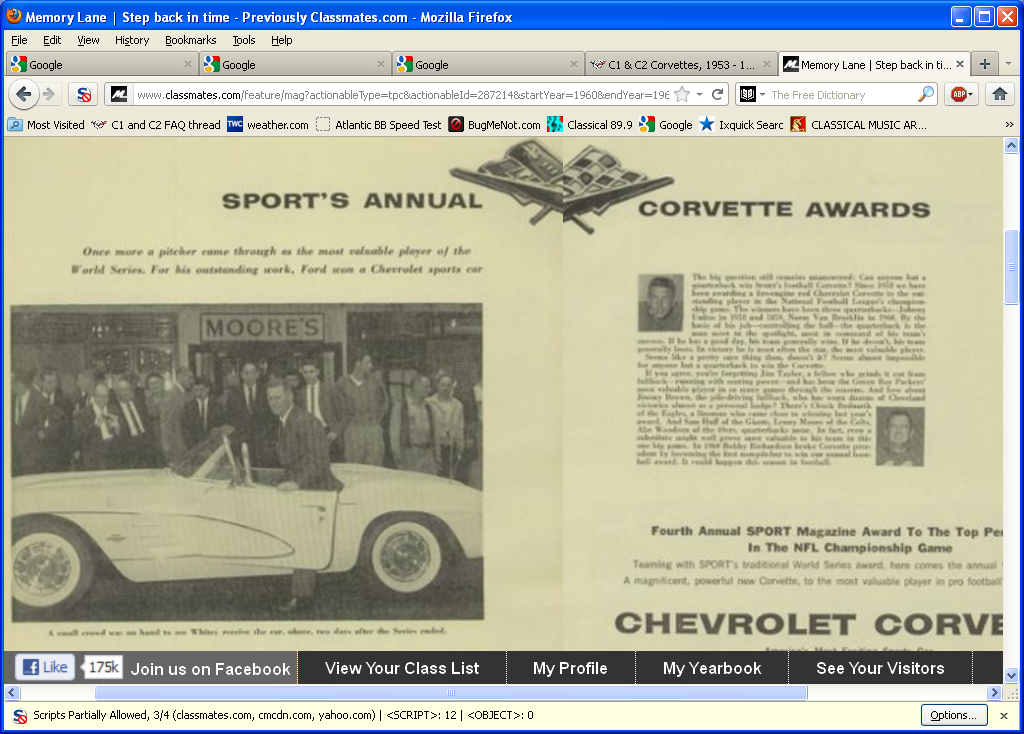The height and width of the screenshot is (734, 1024).
Task: Bookmark this page with the star icon
Action: pos(682,95)
